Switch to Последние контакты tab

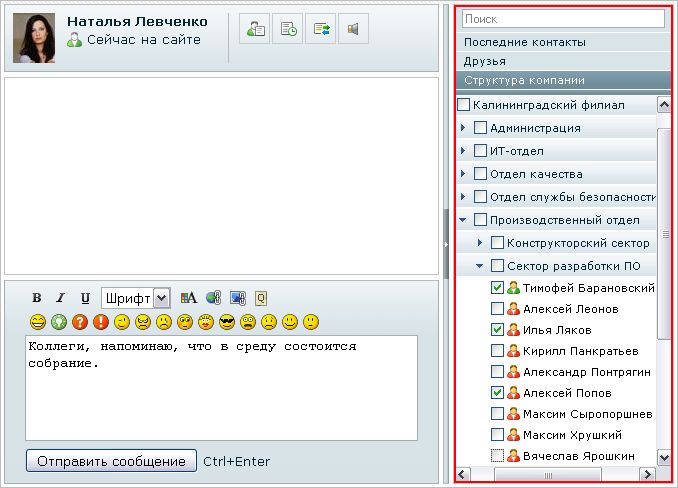(x=525, y=42)
